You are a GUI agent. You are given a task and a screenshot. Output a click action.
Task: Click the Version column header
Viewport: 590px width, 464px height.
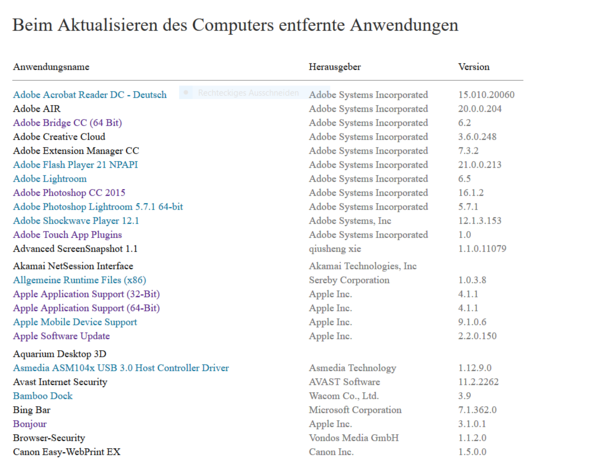point(474,67)
